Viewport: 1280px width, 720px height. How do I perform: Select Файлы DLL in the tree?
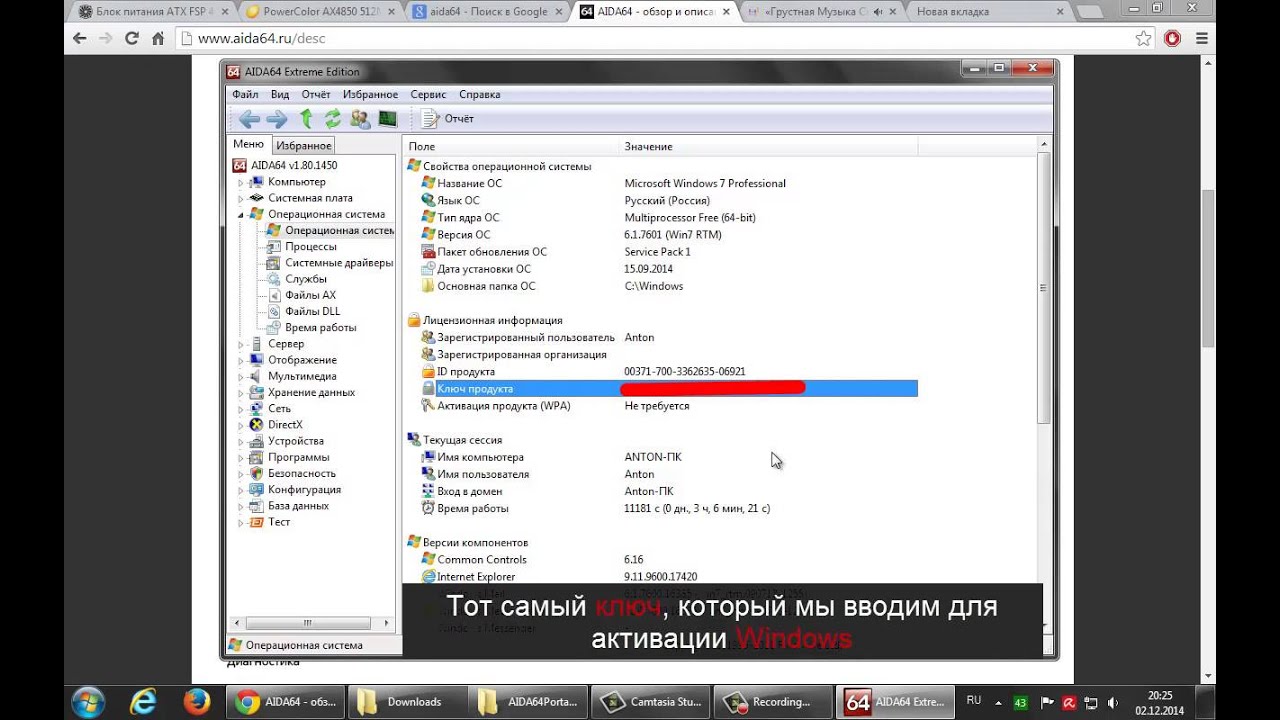(312, 311)
